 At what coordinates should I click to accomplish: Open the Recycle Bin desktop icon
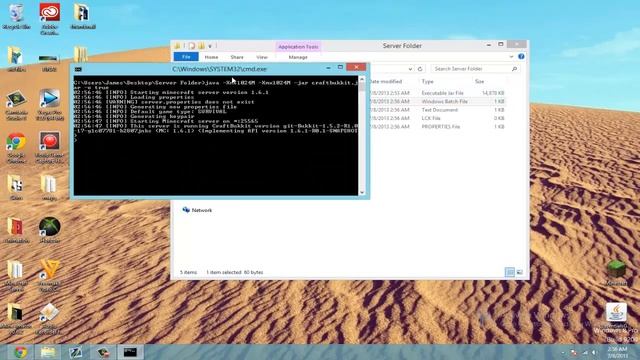(x=16, y=17)
